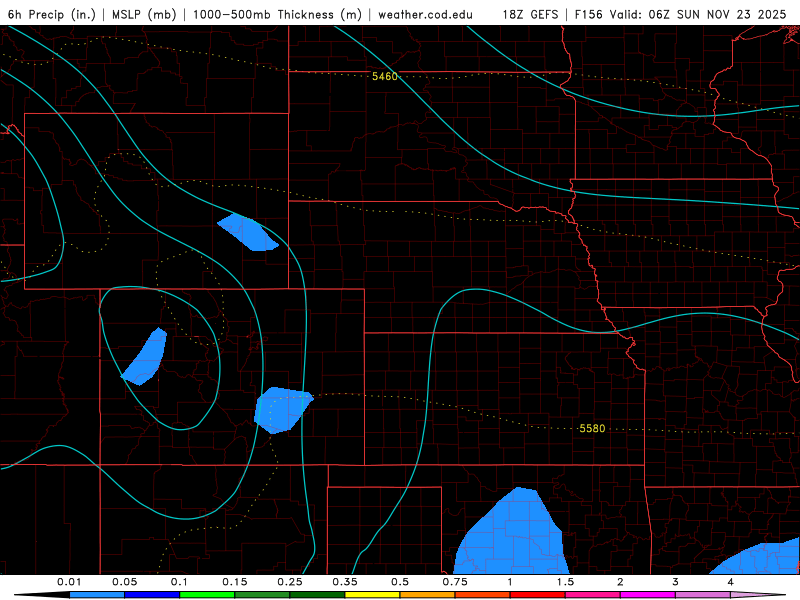The height and width of the screenshot is (600, 800).
Task: Click the 'MSLP (mb)' header label
Action: [144, 14]
